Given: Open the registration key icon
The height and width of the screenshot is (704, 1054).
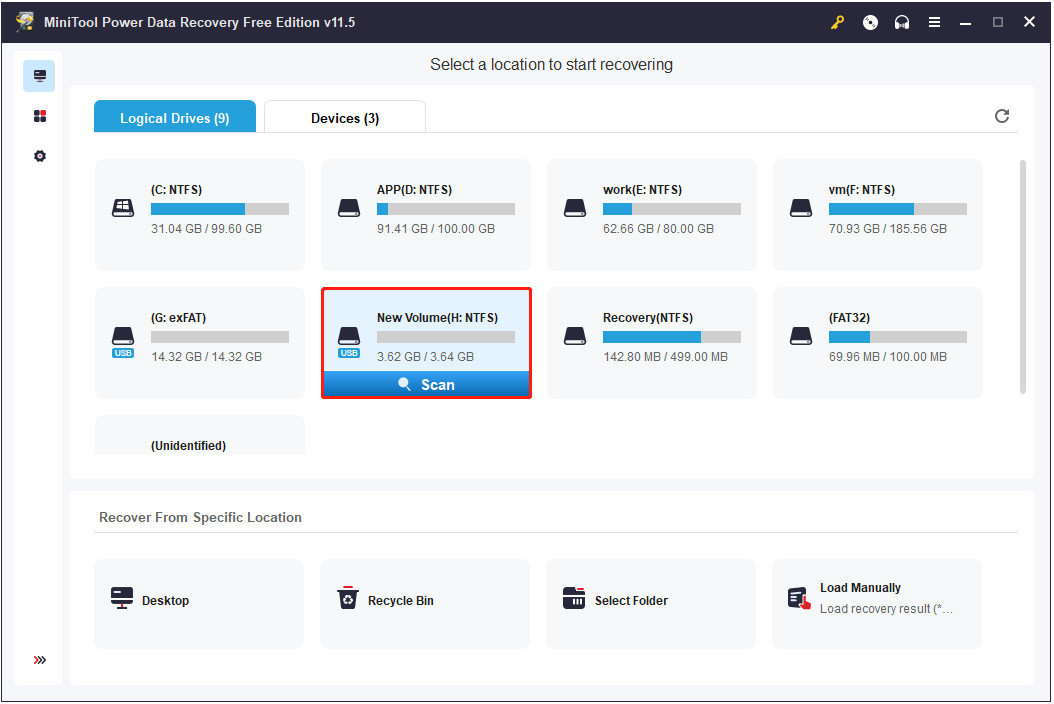Looking at the screenshot, I should pyautogui.click(x=838, y=22).
